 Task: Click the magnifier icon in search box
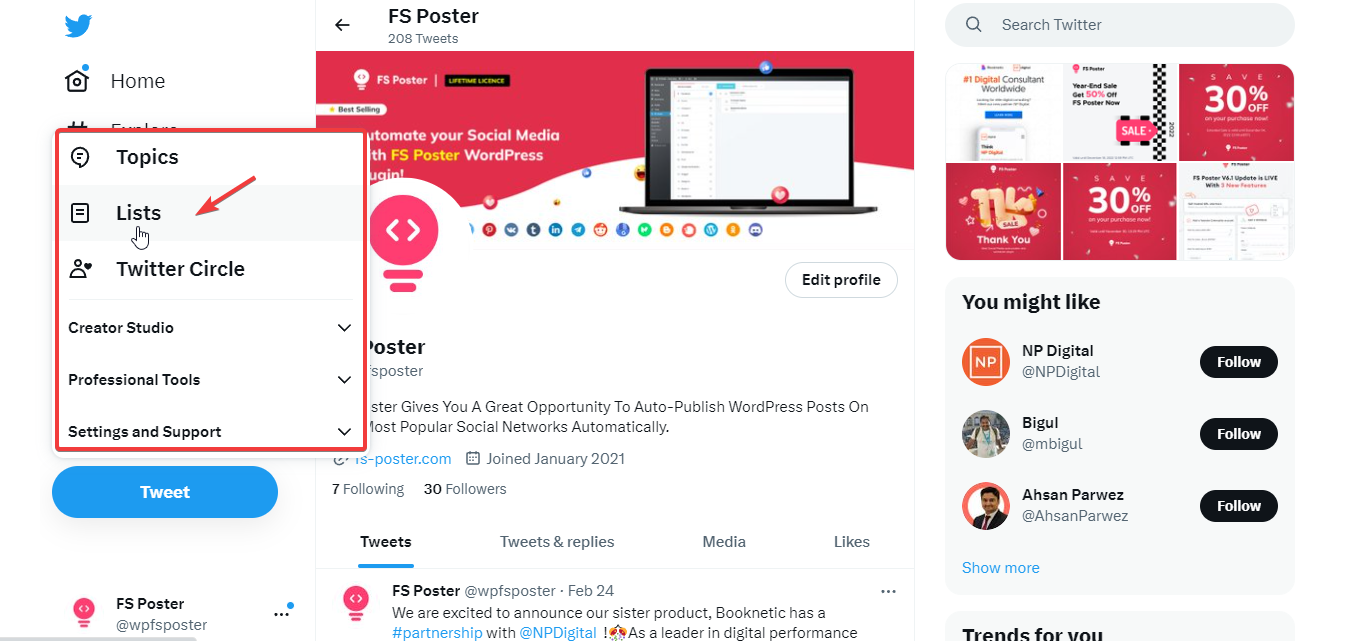(974, 25)
